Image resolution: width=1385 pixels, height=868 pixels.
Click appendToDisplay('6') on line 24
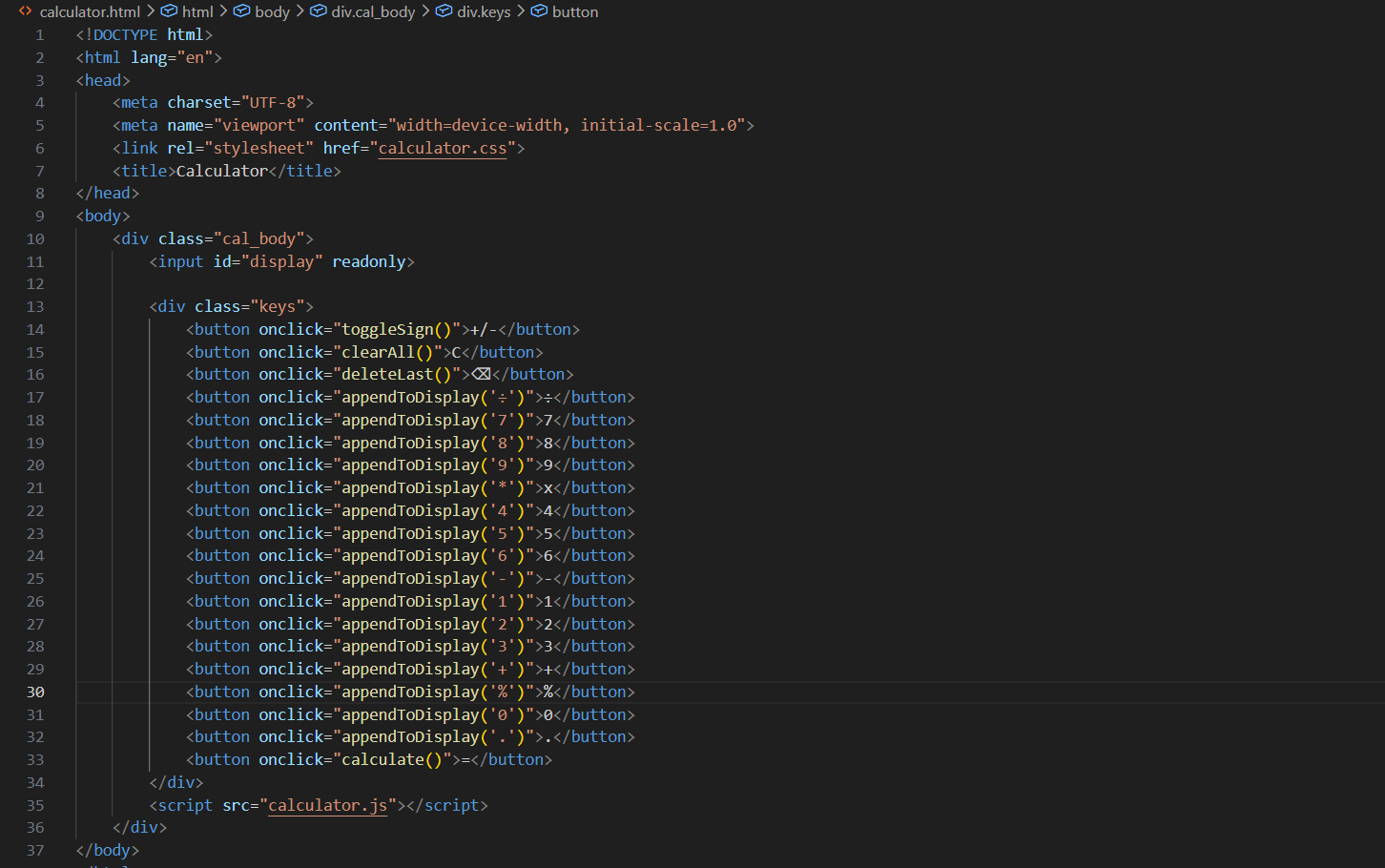coord(433,555)
